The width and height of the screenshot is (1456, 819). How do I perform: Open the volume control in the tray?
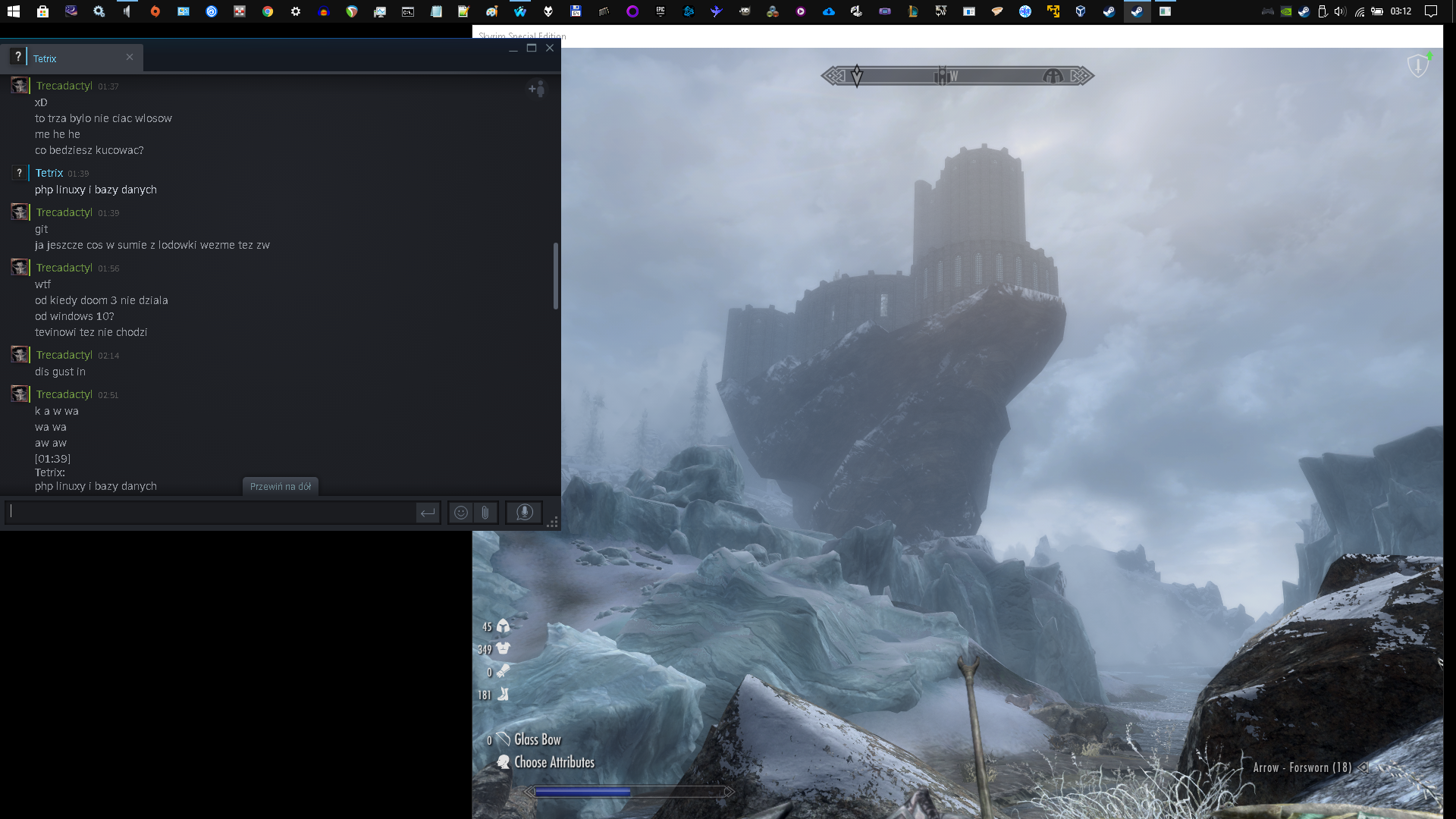pyautogui.click(x=1340, y=11)
